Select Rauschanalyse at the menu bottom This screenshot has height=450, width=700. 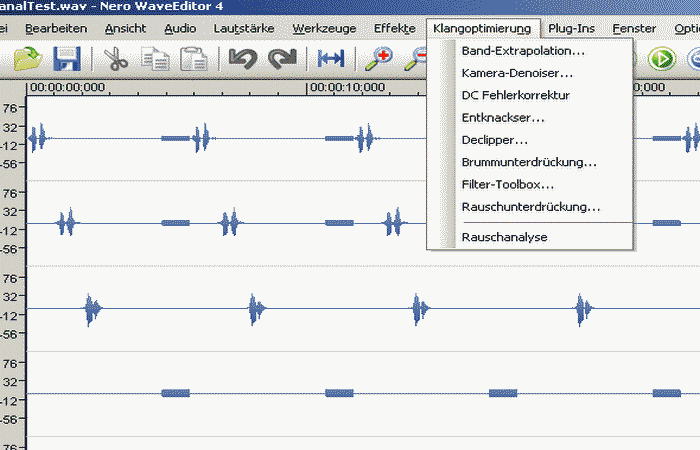coord(504,237)
